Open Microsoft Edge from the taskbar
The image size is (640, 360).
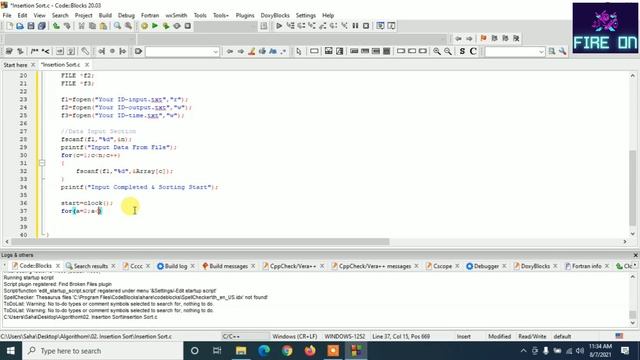[x=264, y=351]
